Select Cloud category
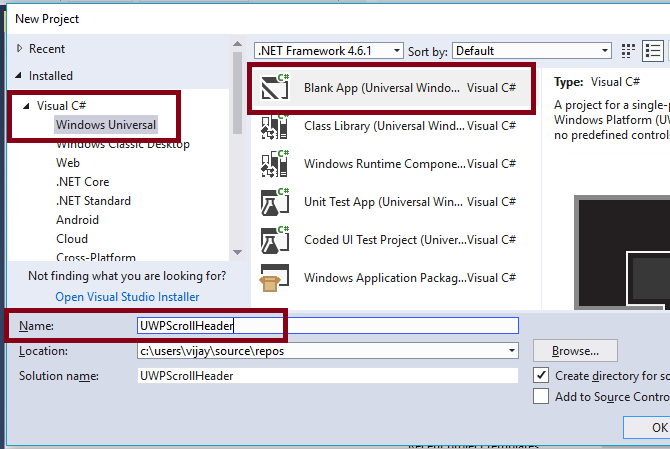The image size is (670, 449). pyautogui.click(x=72, y=238)
